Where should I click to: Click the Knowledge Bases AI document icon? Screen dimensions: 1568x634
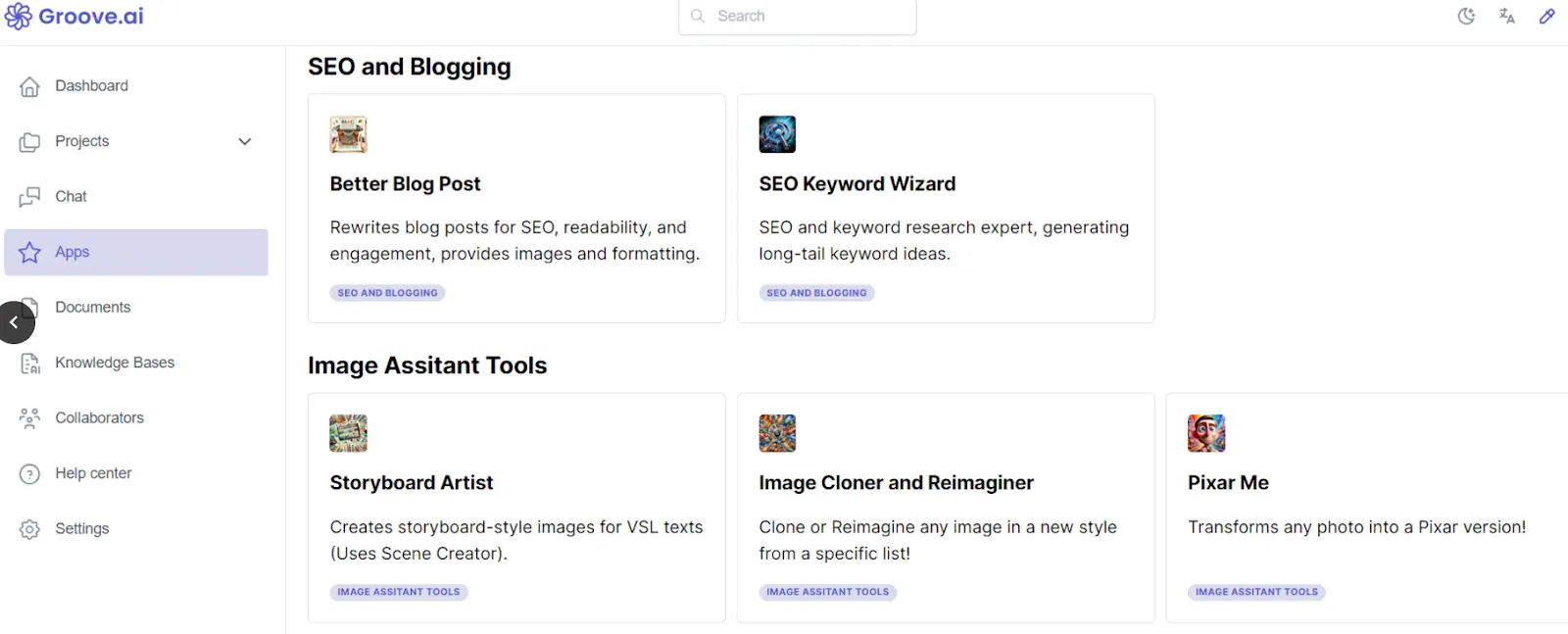click(30, 364)
